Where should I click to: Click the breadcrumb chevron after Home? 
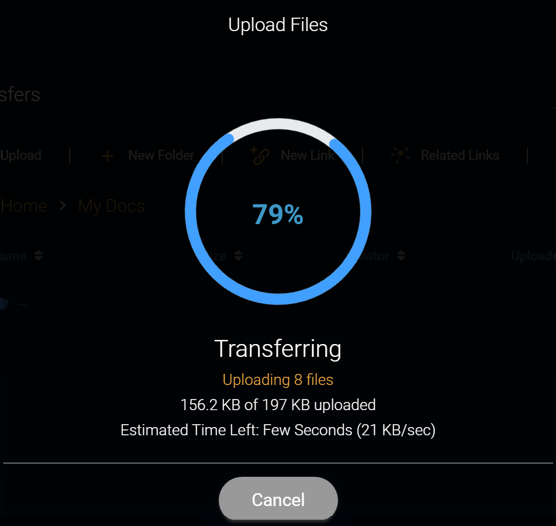pos(63,205)
